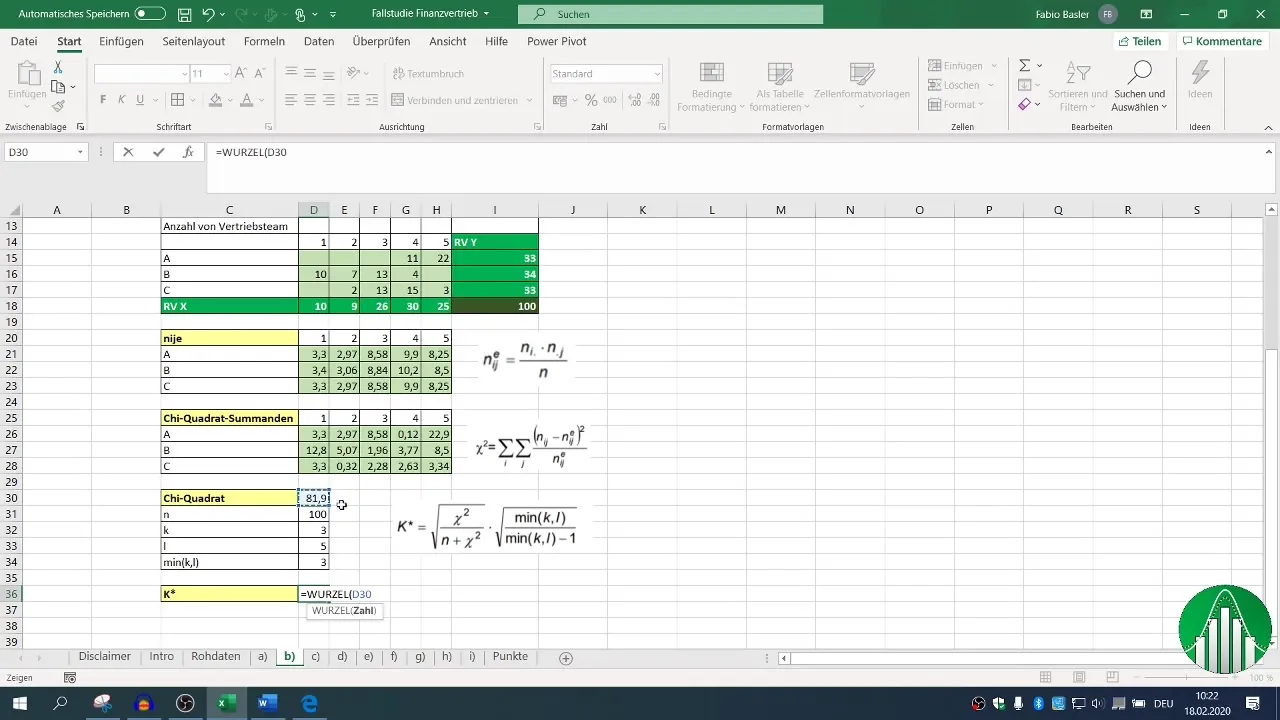Open Word from the Windows taskbar
The width and height of the screenshot is (1280, 720).
pyautogui.click(x=268, y=704)
